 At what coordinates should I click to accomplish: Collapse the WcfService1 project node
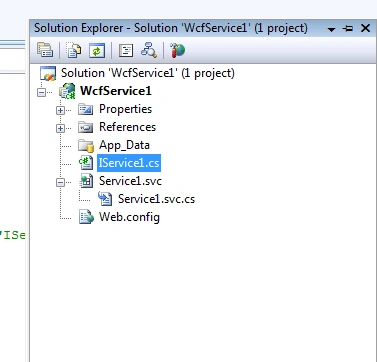[42, 92]
